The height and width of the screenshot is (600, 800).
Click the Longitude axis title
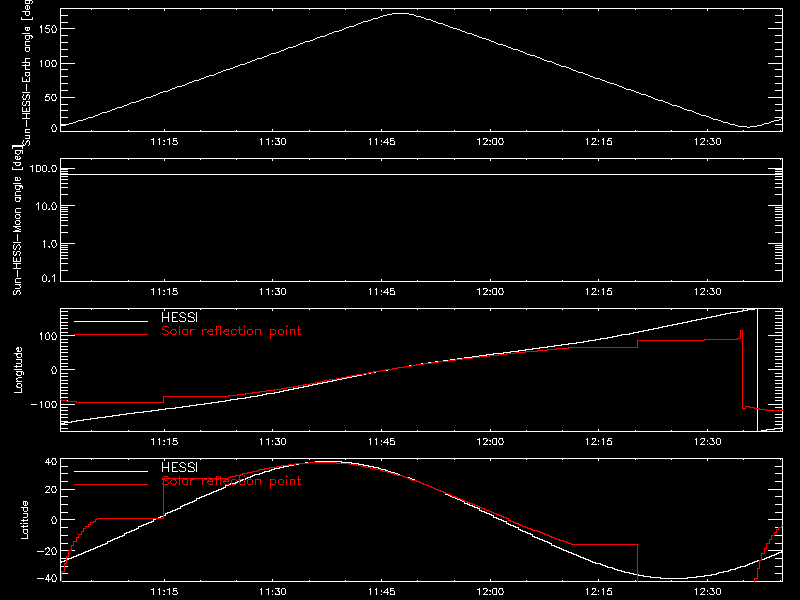coord(18,370)
